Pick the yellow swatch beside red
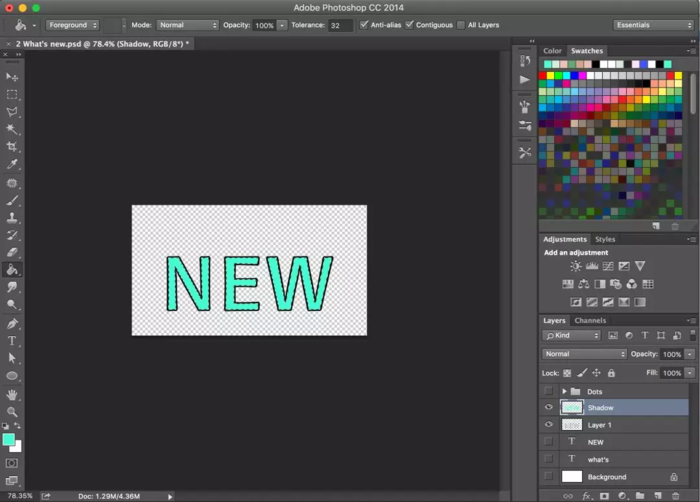Screen dimensions: 700x502 pyautogui.click(x=550, y=75)
